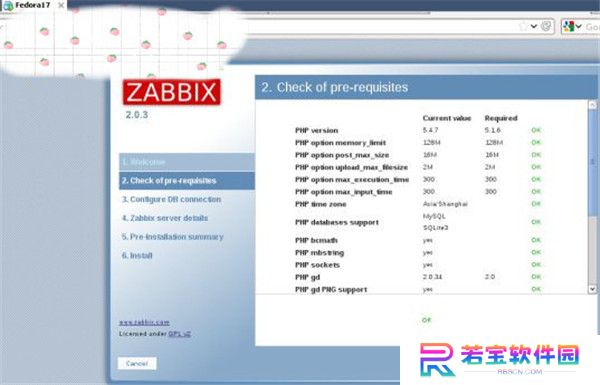Click required PHP version value 5.1.6
Viewport: 600px width, 385px height.
coord(492,130)
